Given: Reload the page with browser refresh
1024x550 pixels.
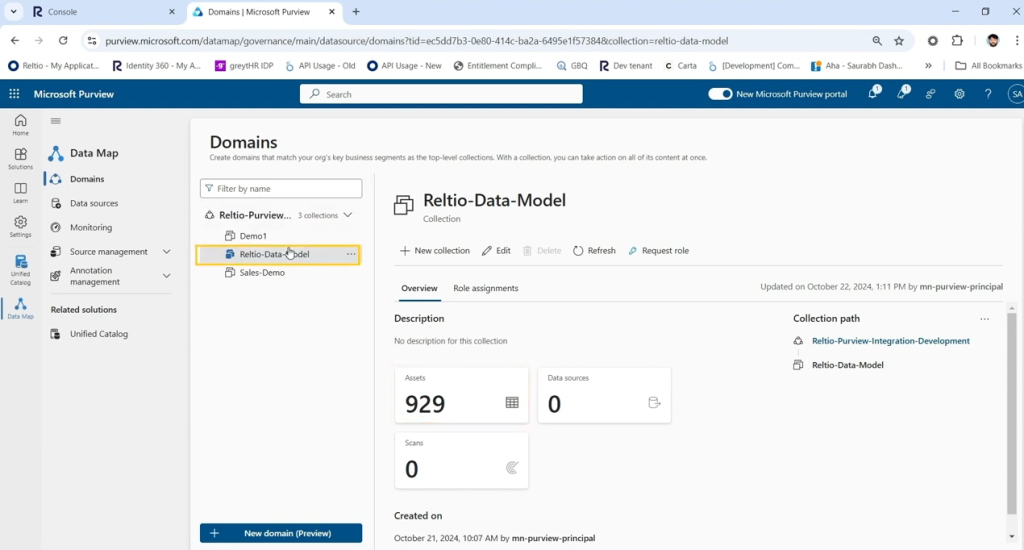Looking at the screenshot, I should click(x=63, y=40).
